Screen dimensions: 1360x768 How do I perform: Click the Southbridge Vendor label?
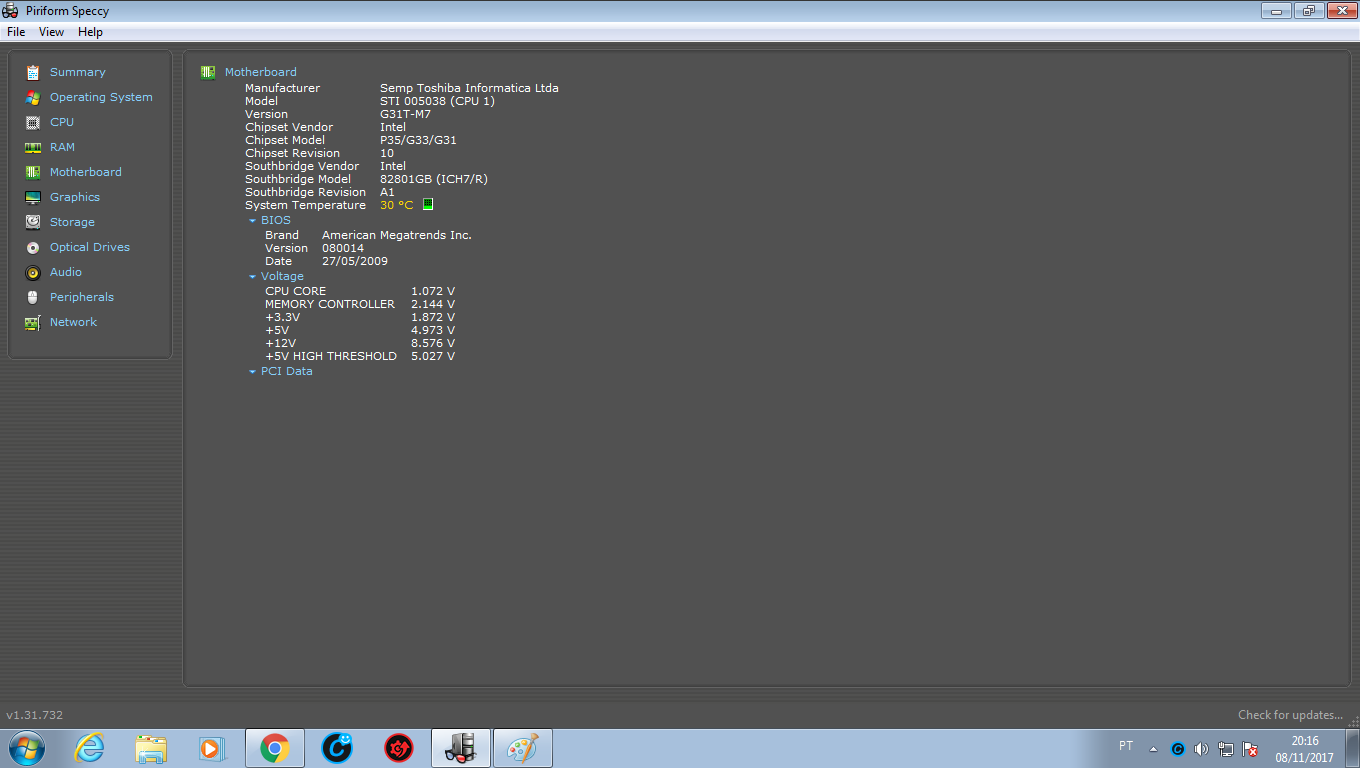pyautogui.click(x=302, y=166)
